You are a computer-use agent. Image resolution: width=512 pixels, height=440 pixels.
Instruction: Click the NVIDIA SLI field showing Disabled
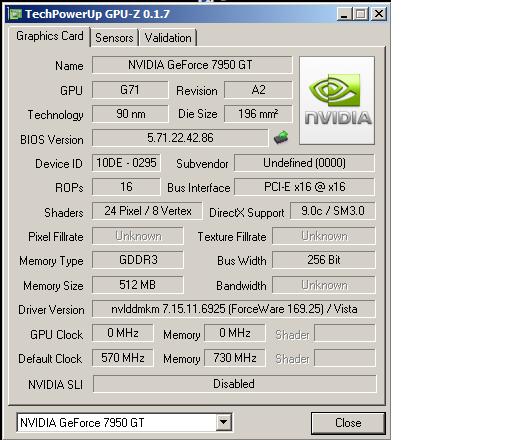[235, 384]
